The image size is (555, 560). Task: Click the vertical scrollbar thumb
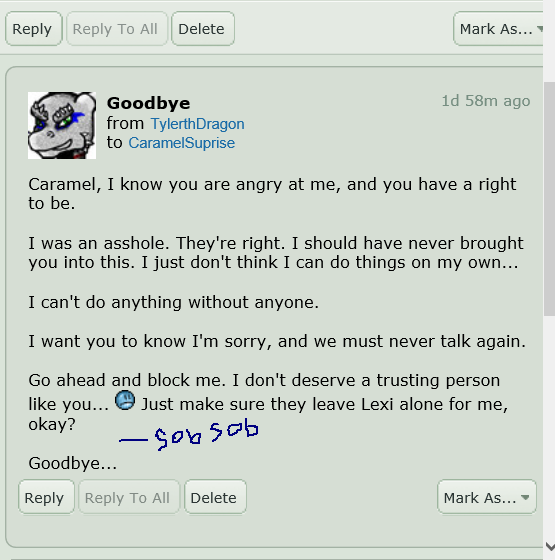click(549, 199)
